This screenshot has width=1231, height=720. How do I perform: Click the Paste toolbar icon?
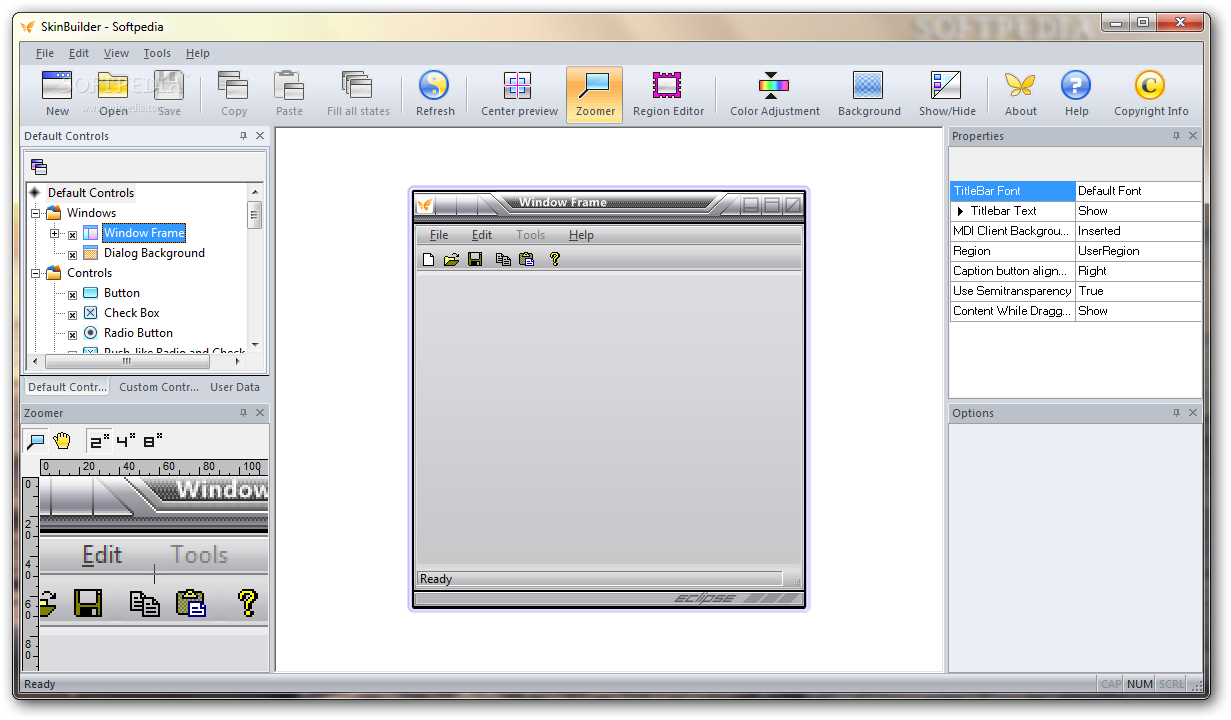click(x=289, y=86)
